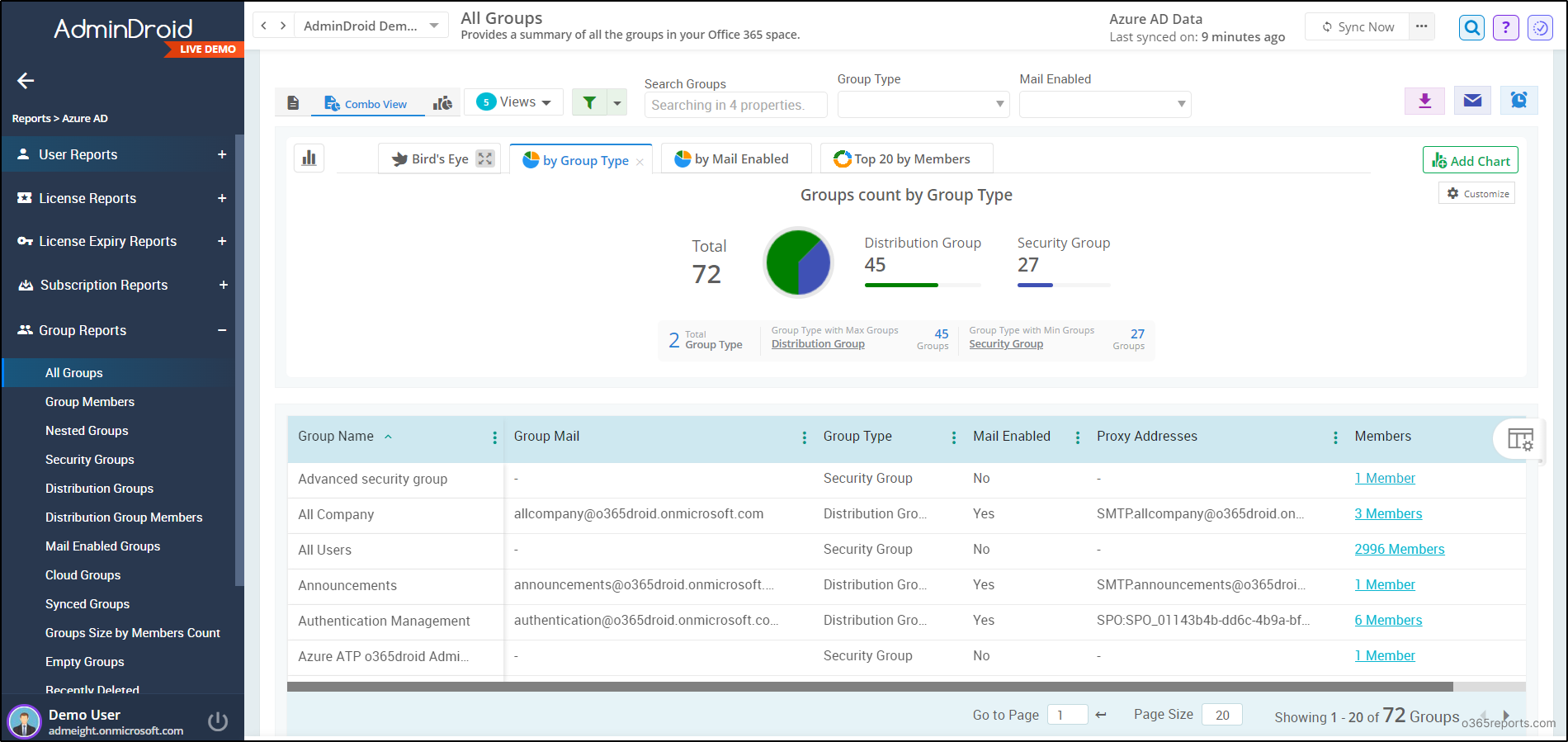Sort by Group Name ascending arrow
This screenshot has height=742, width=1568.
click(388, 437)
